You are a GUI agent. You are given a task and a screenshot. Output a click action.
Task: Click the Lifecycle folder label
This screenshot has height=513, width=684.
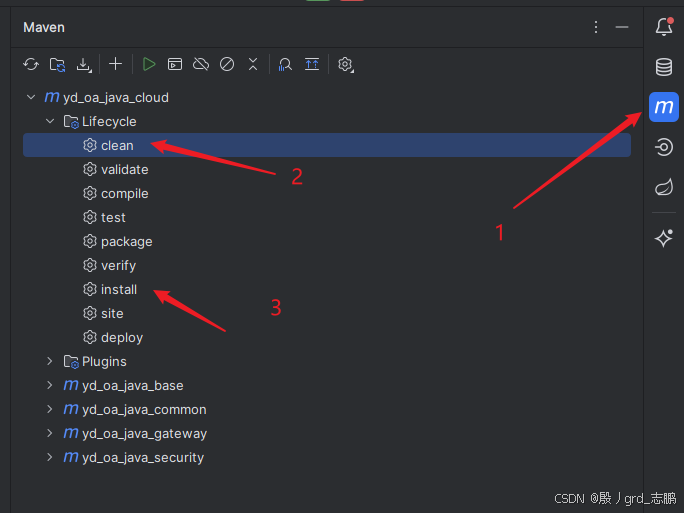(x=109, y=121)
